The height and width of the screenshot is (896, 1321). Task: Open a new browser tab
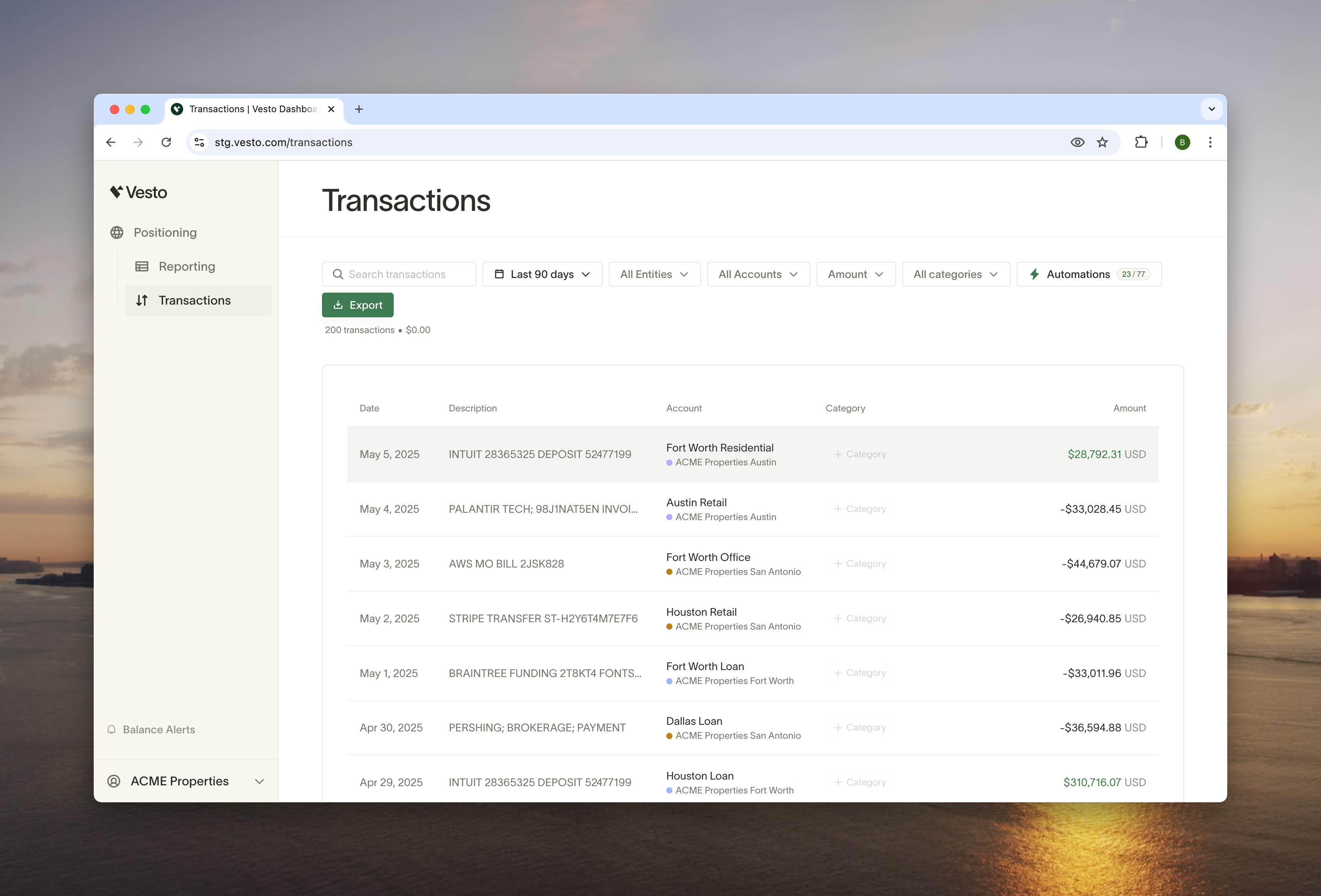(359, 109)
